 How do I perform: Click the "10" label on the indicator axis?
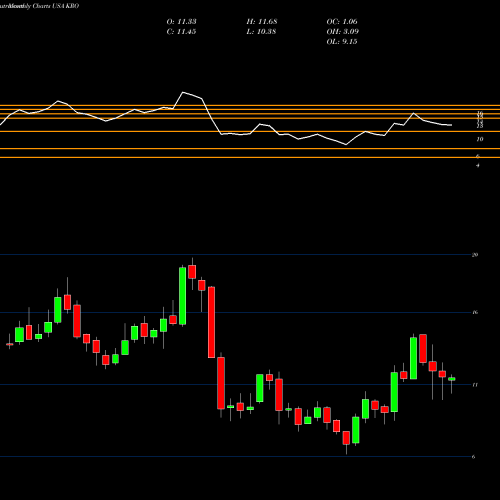480,139
